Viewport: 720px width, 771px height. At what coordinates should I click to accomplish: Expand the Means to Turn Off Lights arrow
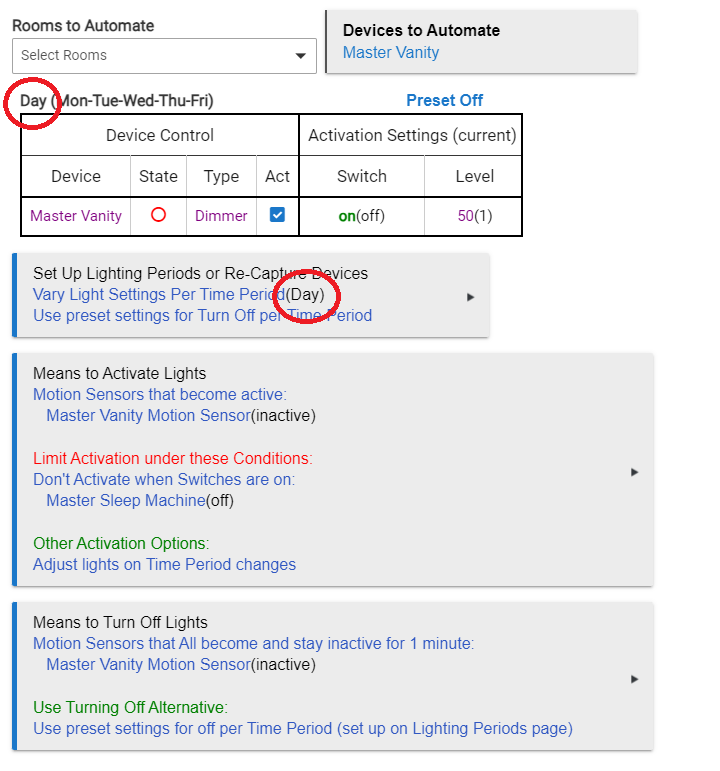pyautogui.click(x=634, y=679)
